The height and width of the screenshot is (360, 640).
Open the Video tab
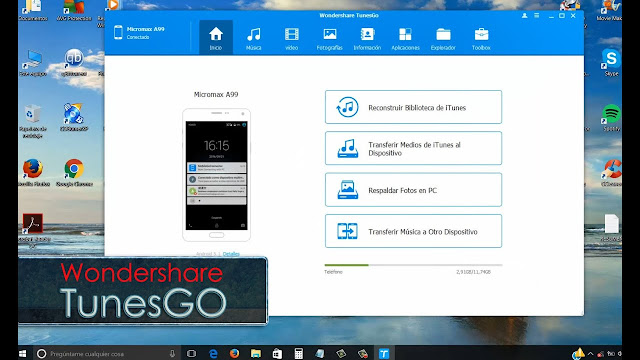click(x=291, y=38)
